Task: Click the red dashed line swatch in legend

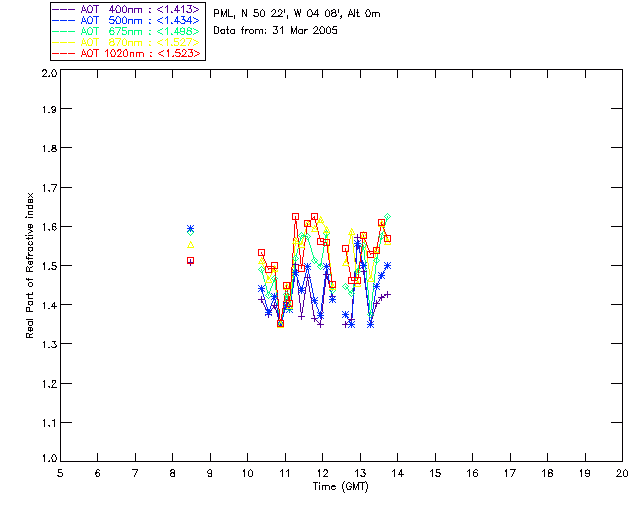Action: pos(64,54)
